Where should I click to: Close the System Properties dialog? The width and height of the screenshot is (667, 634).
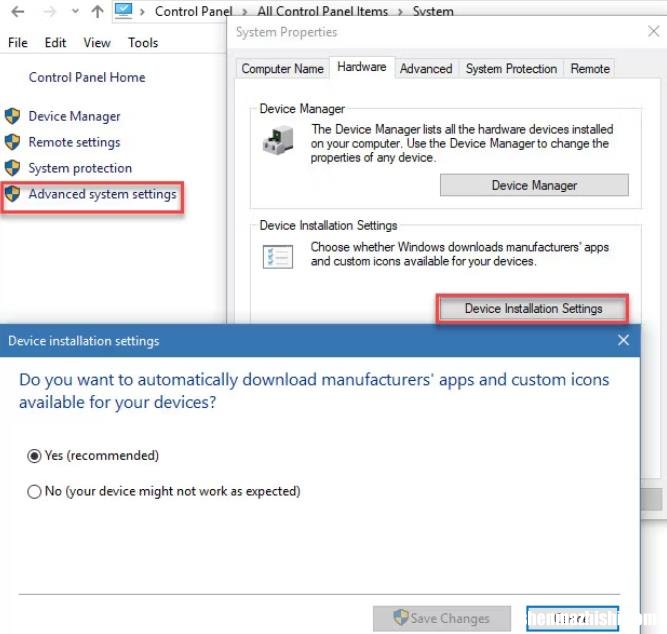[x=653, y=31]
